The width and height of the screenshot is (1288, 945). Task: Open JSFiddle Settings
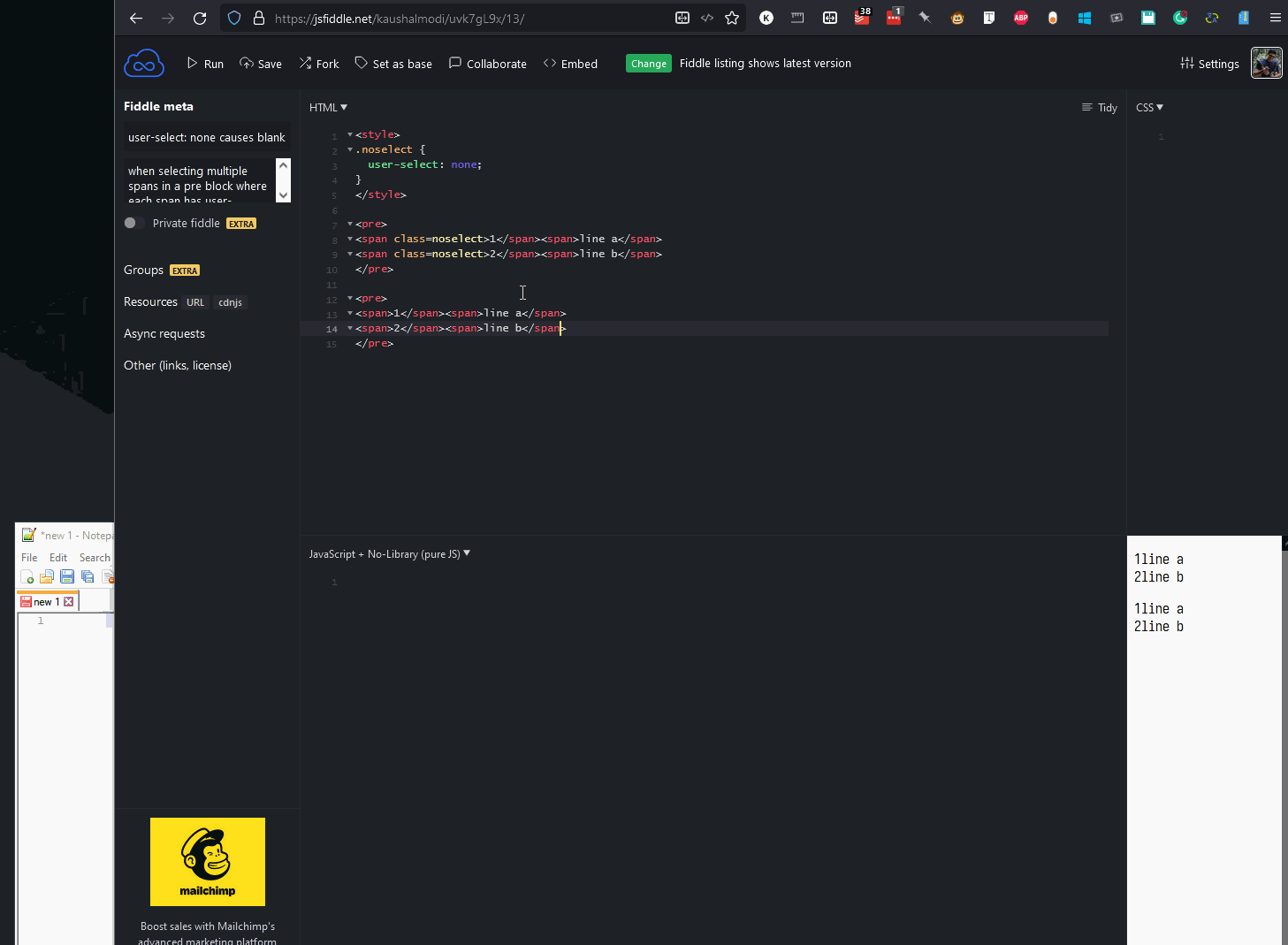tap(1209, 63)
